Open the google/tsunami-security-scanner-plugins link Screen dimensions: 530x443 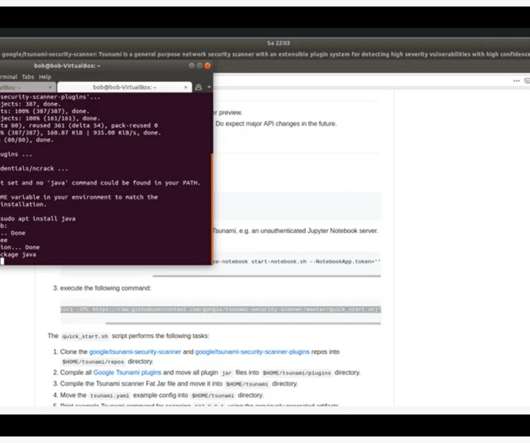pyautogui.click(x=252, y=352)
